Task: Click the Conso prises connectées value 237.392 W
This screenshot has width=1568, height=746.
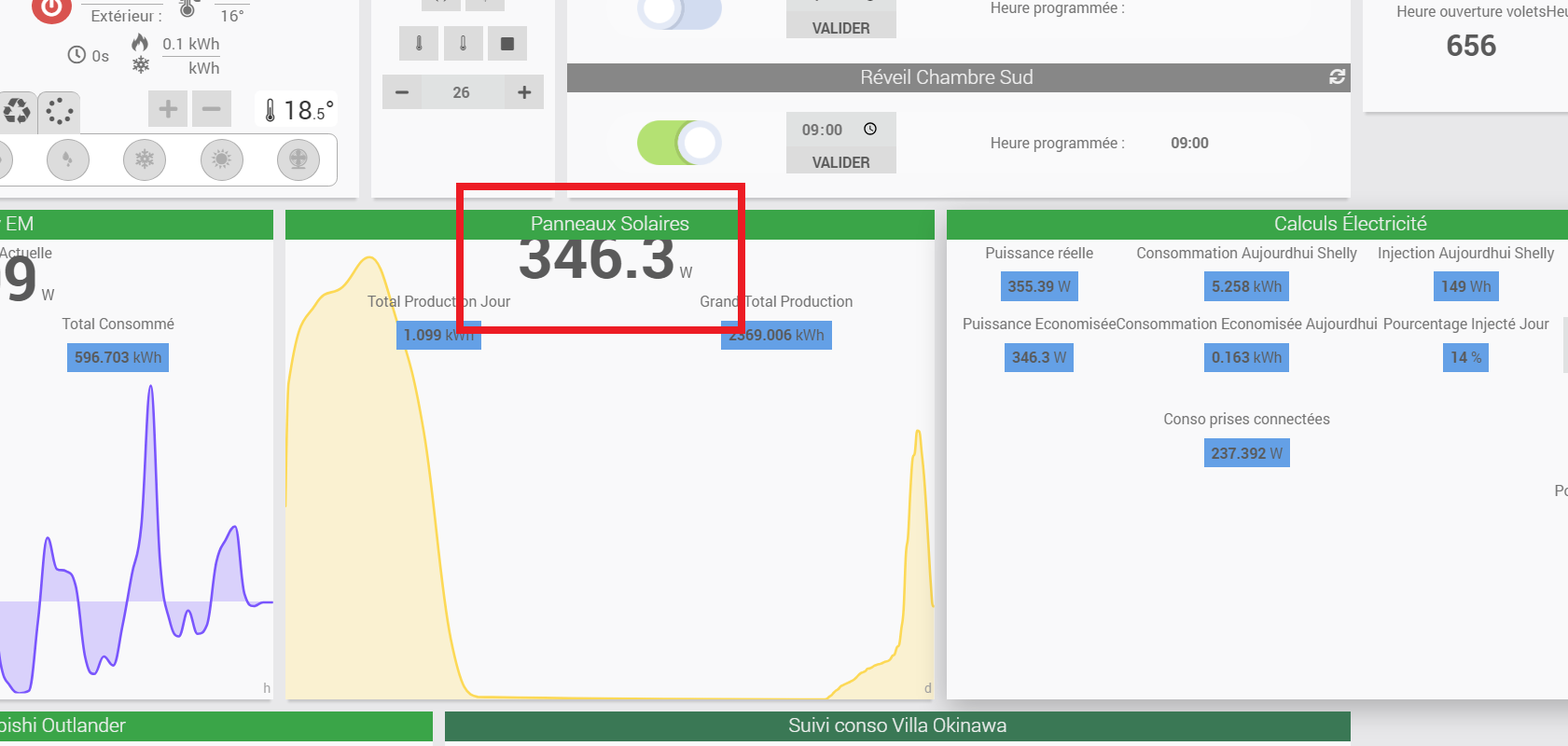Action: coord(1246,453)
